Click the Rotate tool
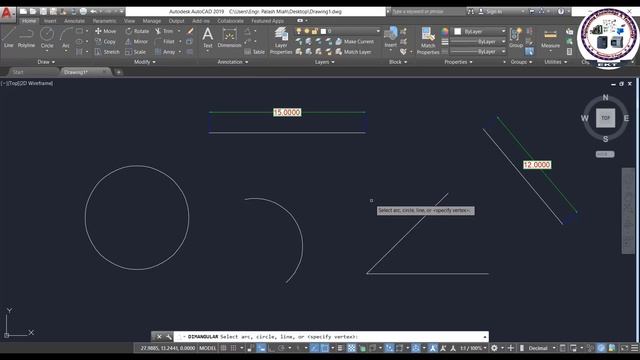This screenshot has height=360, width=640. tap(137, 31)
